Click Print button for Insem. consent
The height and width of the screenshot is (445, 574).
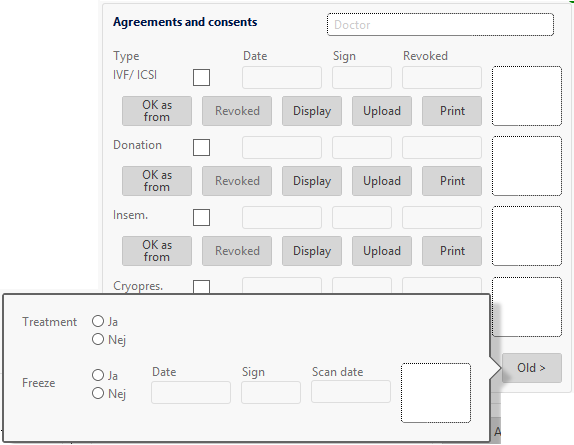[452, 251]
